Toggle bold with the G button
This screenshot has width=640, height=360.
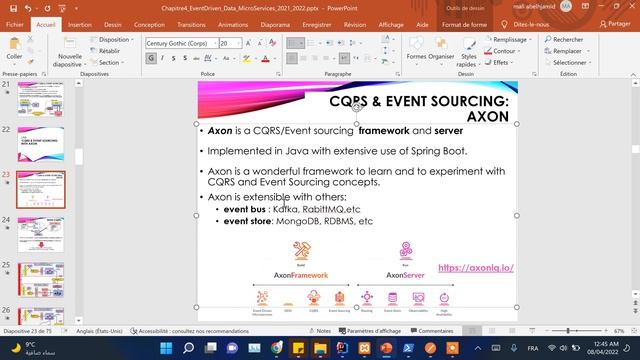click(151, 58)
